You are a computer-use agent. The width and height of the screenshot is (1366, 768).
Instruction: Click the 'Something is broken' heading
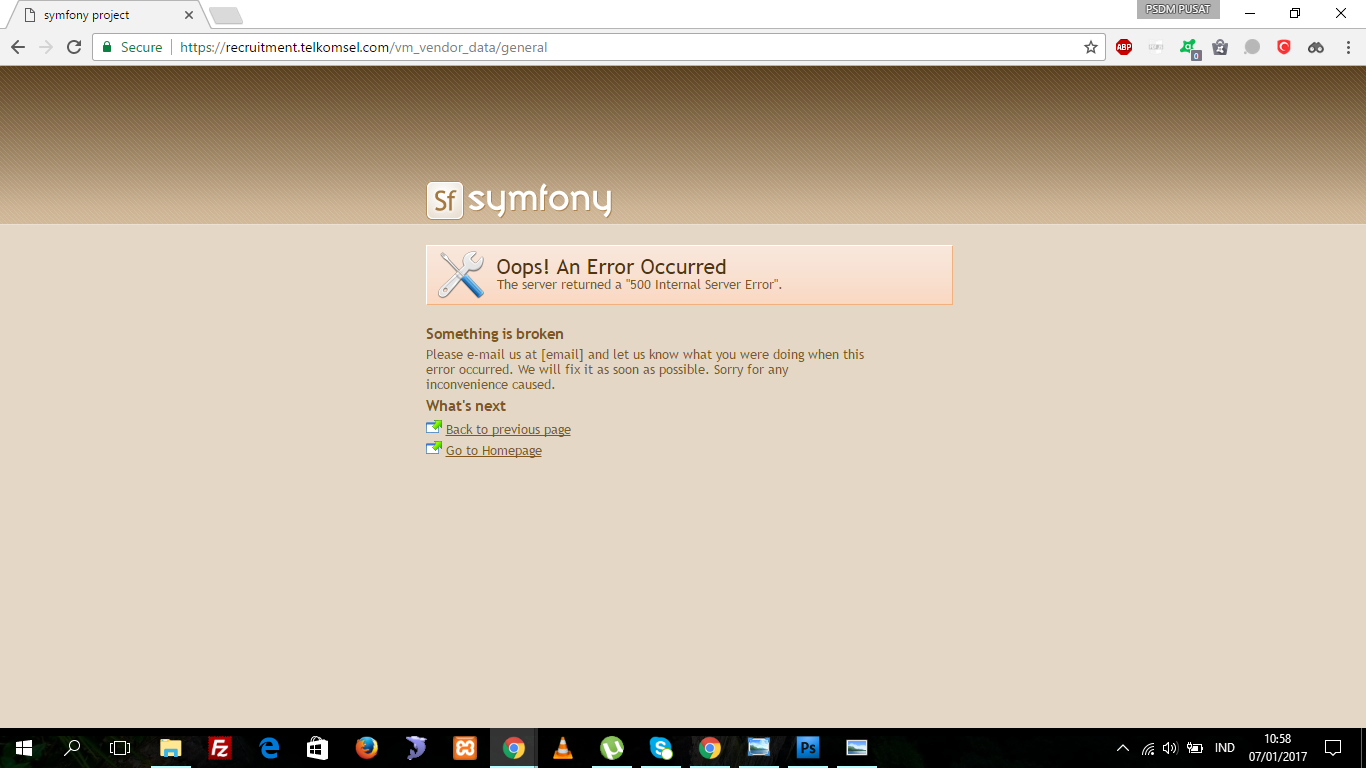click(495, 334)
